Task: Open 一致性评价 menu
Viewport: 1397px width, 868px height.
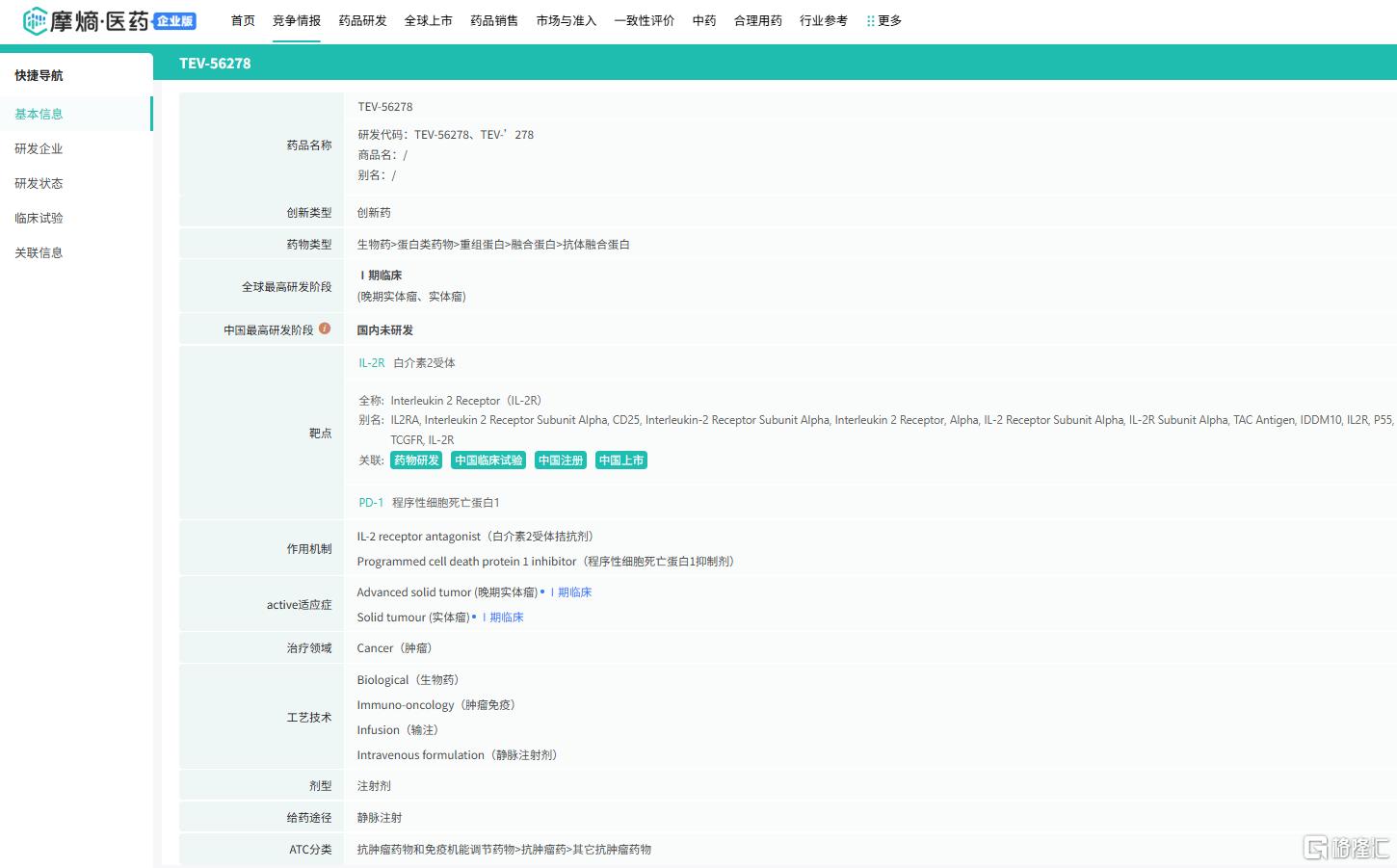Action: tap(645, 20)
